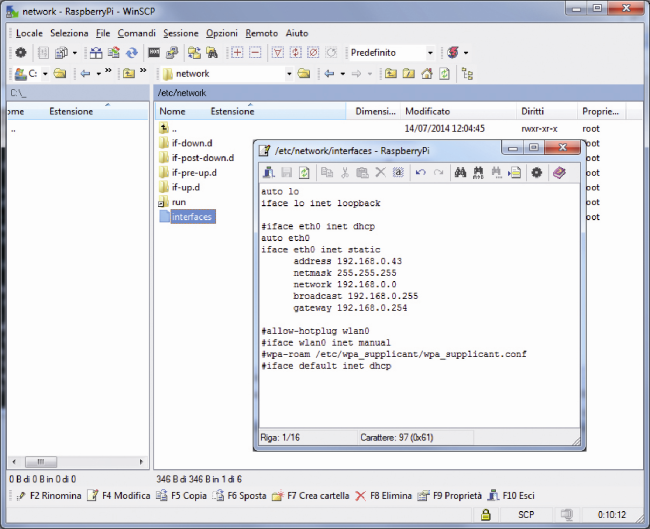This screenshot has width=650, height=529.
Task: Open editor preferences with the gear icon
Action: click(537, 172)
